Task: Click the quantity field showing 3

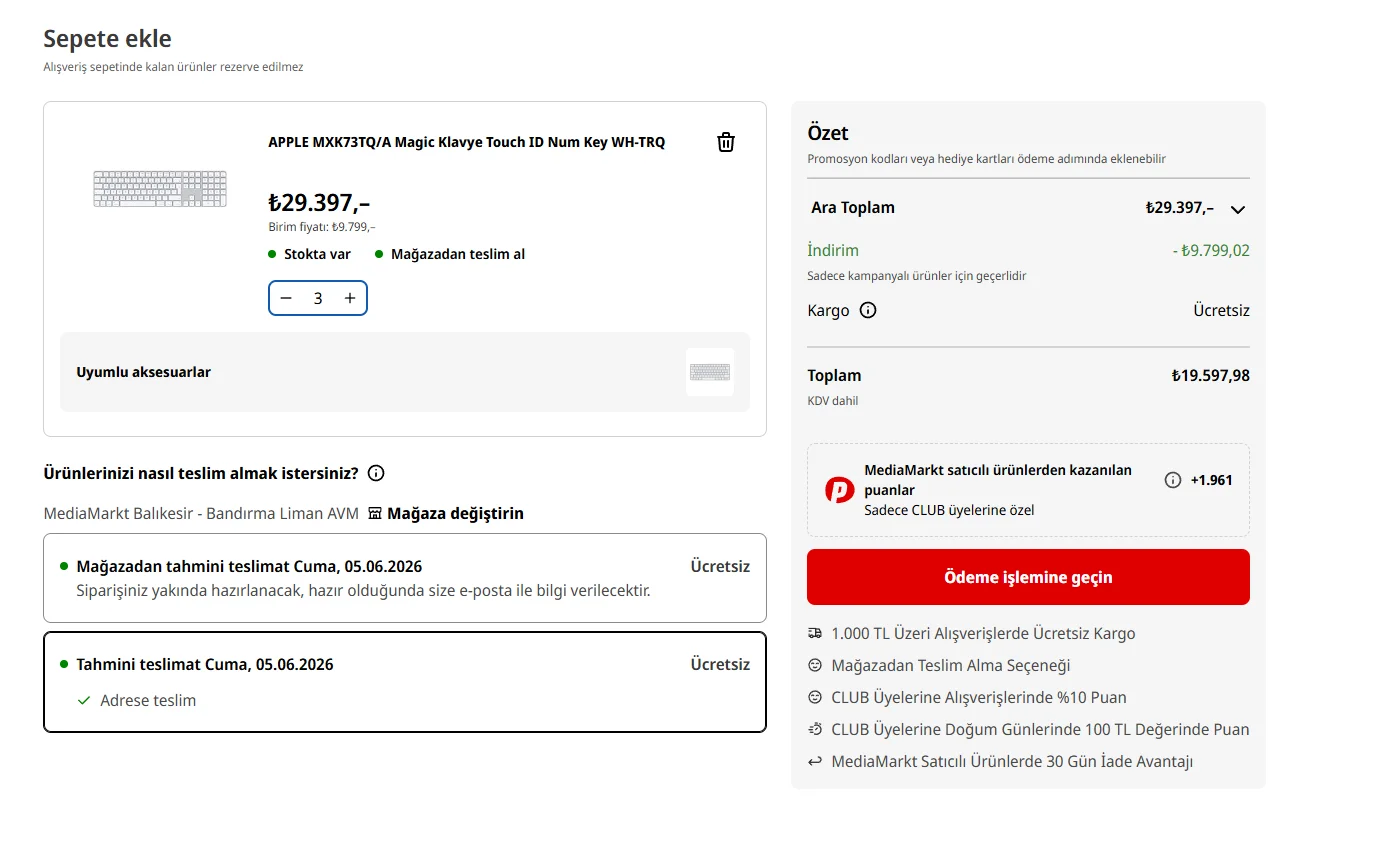Action: 318,298
